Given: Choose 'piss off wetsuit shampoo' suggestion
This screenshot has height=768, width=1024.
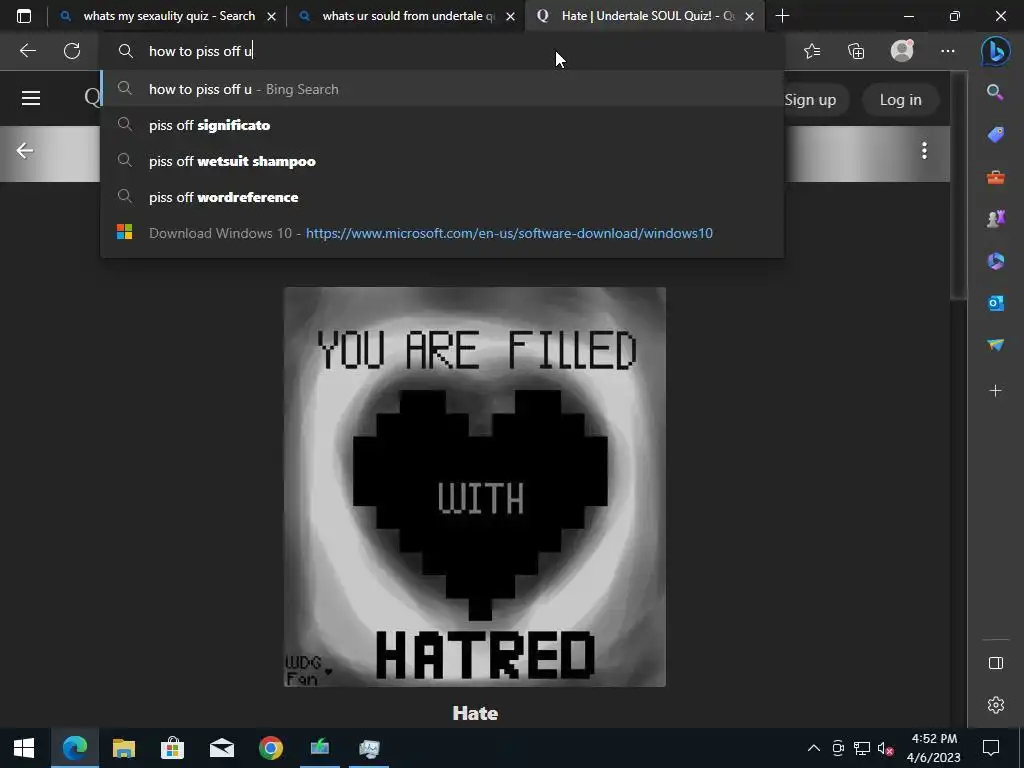Looking at the screenshot, I should point(442,161).
